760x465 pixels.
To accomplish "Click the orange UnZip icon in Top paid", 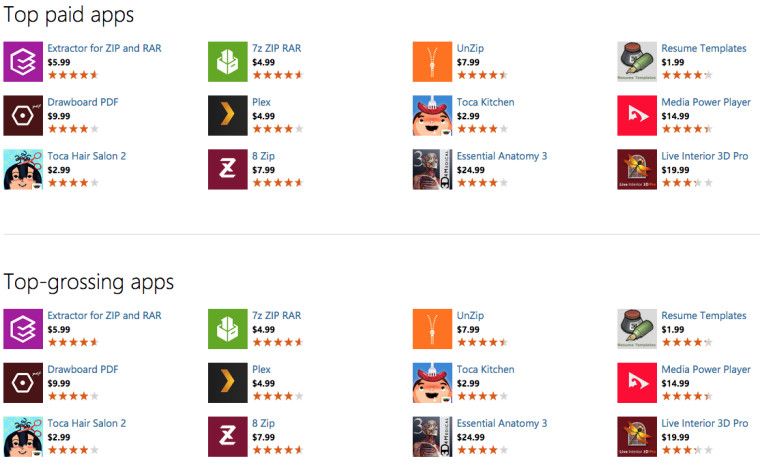I will pos(432,62).
